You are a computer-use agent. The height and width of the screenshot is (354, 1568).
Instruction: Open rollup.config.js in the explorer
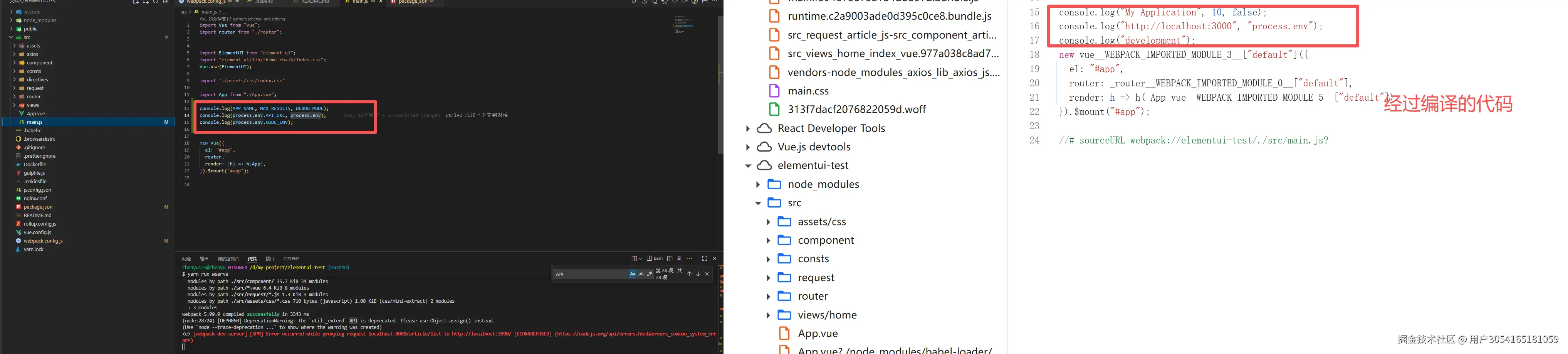tap(40, 224)
